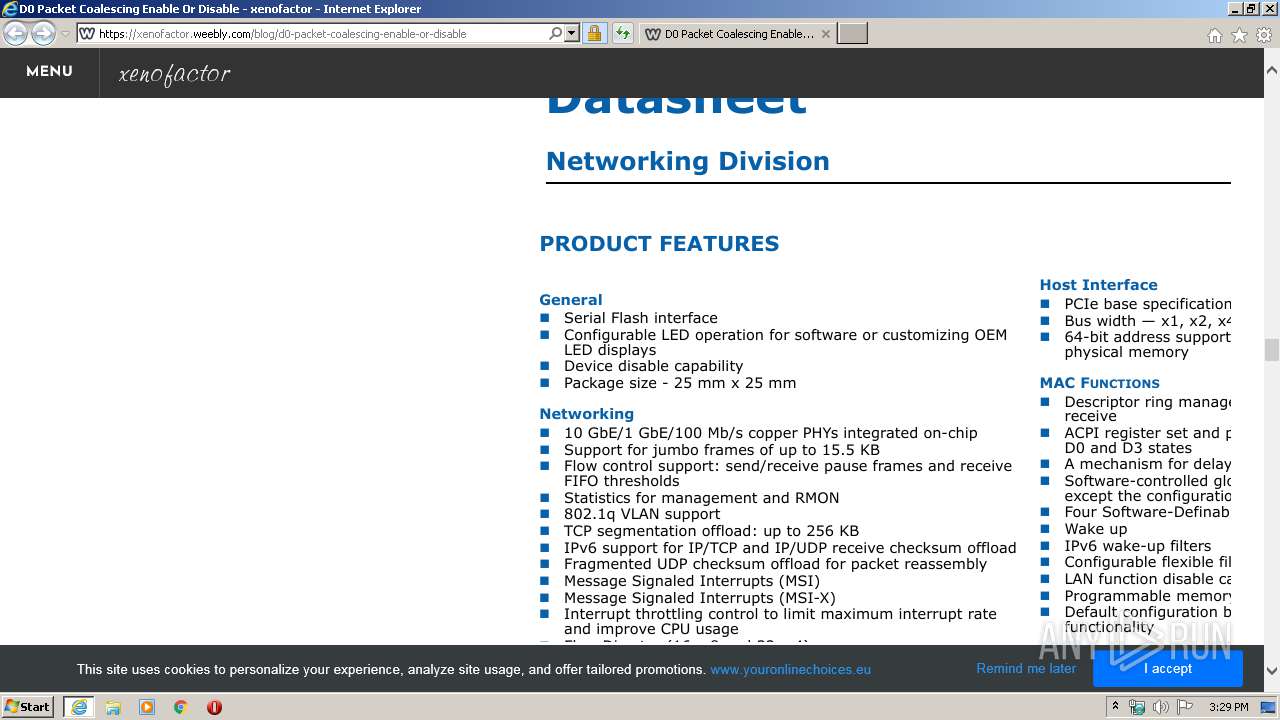Click the Home icon in IE
Viewport: 1280px width, 720px height.
click(x=1214, y=35)
